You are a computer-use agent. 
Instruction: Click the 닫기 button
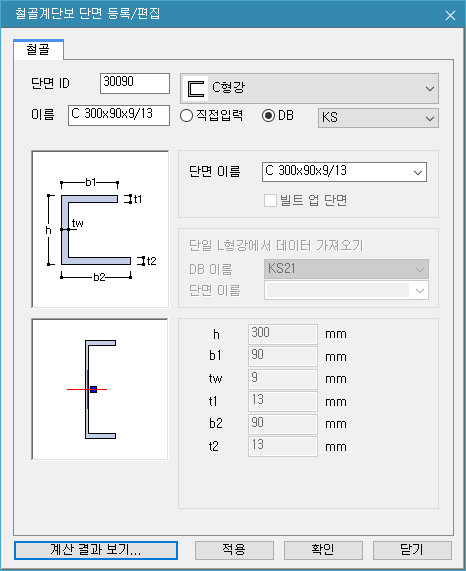click(412, 550)
